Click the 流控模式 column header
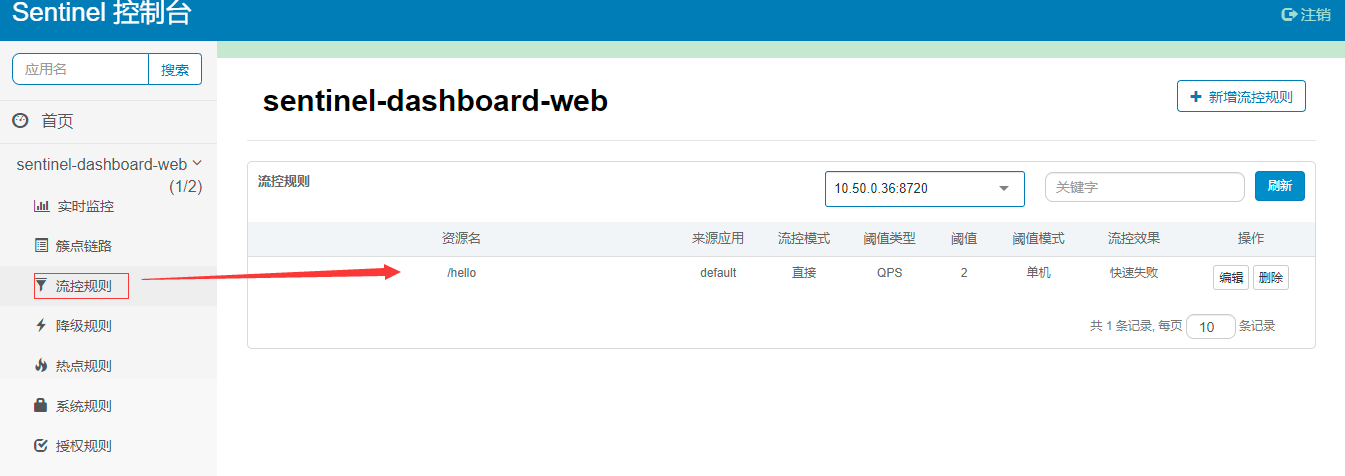This screenshot has width=1345, height=476. 804,238
